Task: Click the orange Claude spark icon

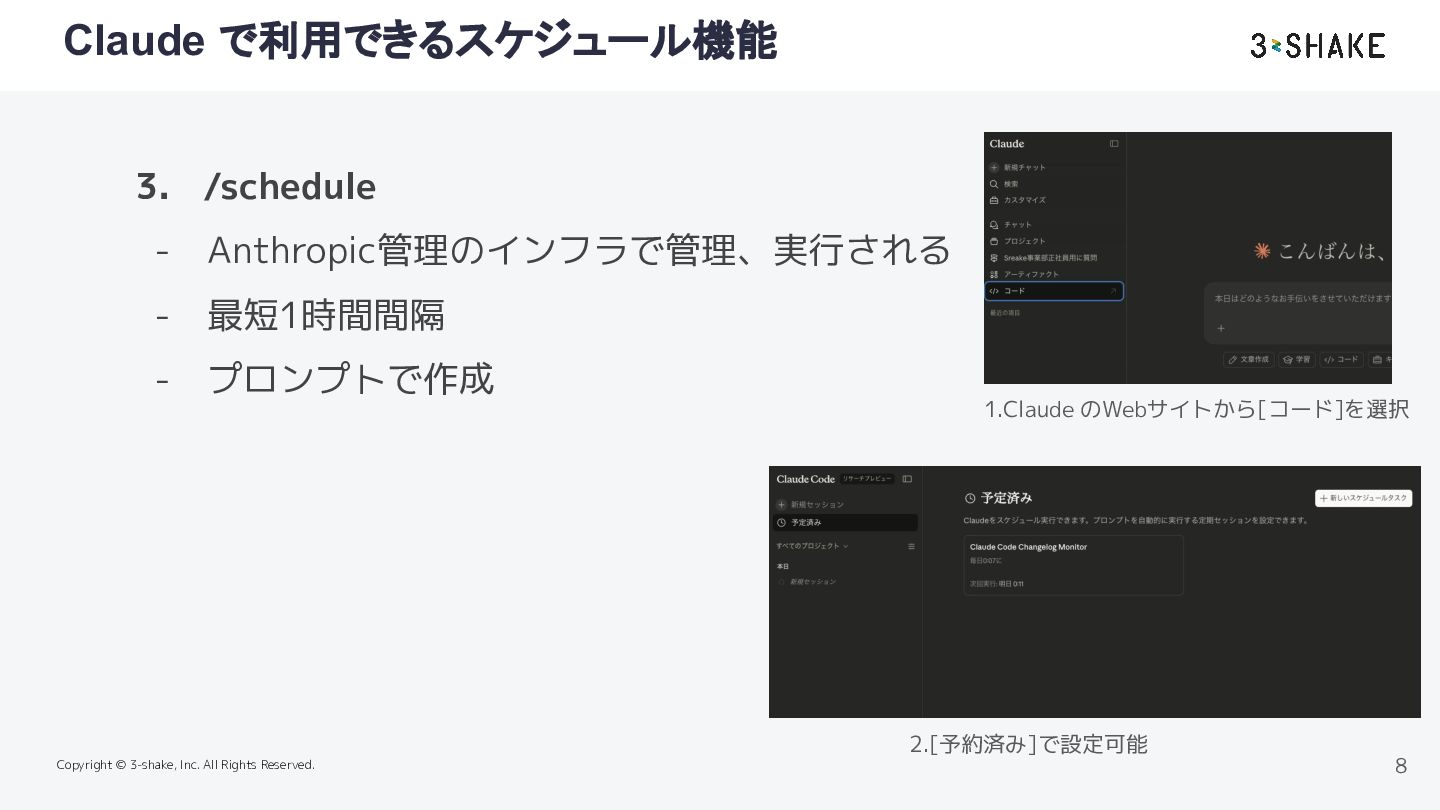Action: point(1262,251)
